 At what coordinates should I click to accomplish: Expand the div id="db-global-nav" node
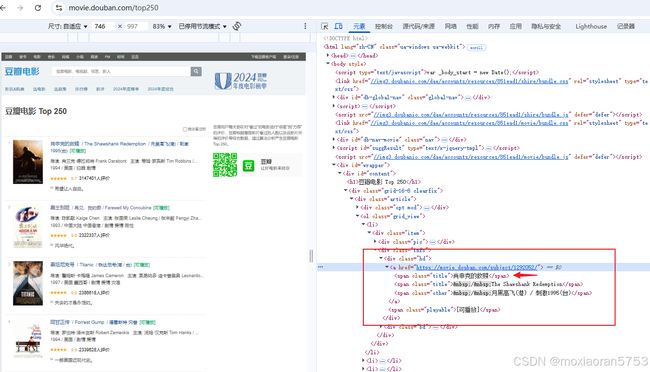point(334,97)
